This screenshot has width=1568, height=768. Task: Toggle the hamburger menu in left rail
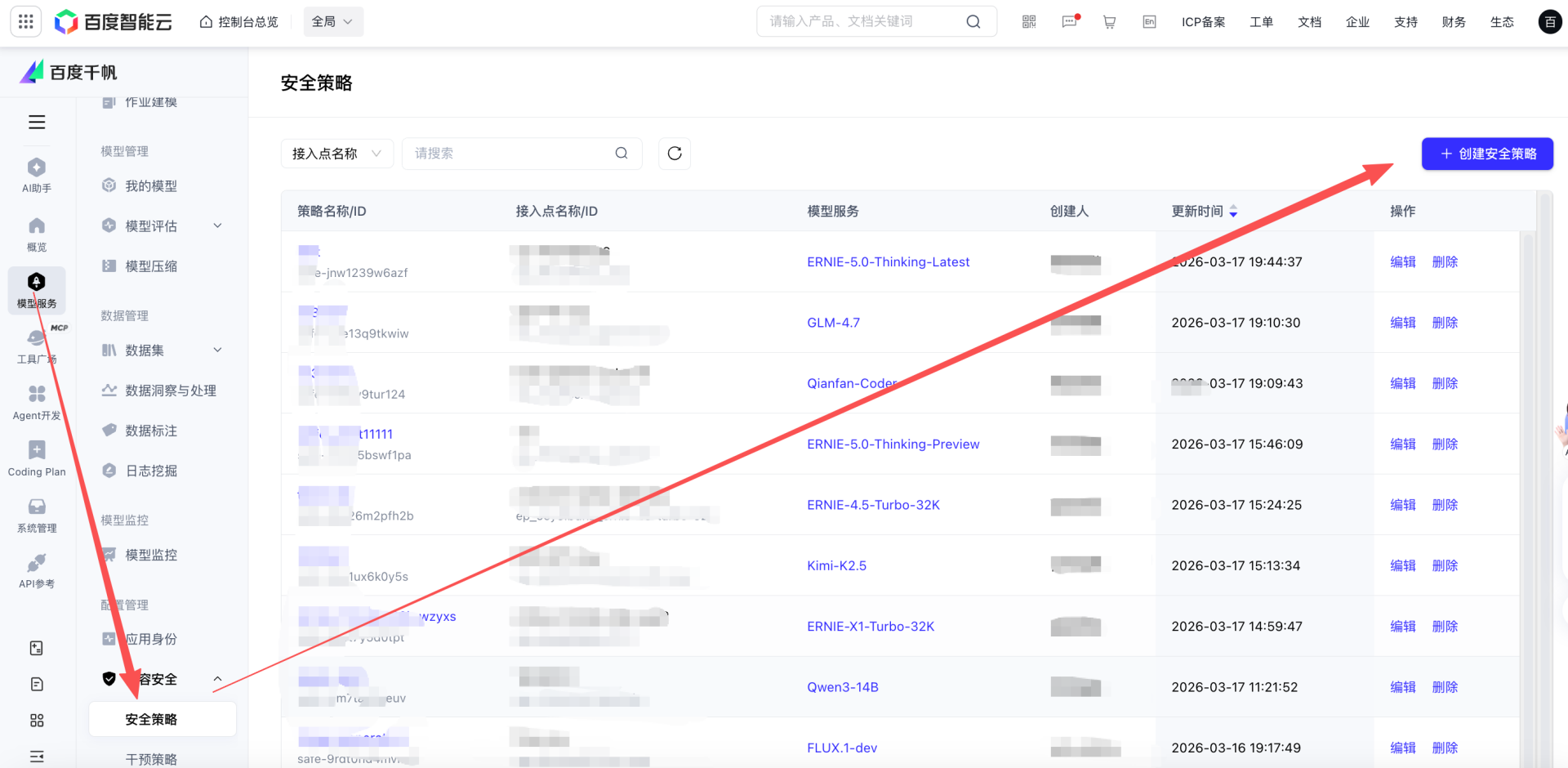tap(37, 123)
